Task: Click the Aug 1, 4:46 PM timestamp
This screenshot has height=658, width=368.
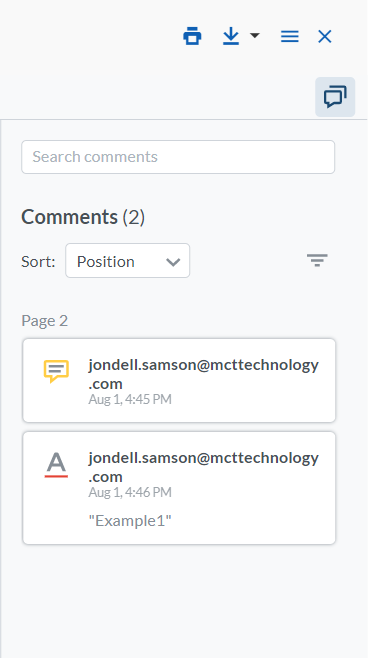Action: pyautogui.click(x=130, y=492)
